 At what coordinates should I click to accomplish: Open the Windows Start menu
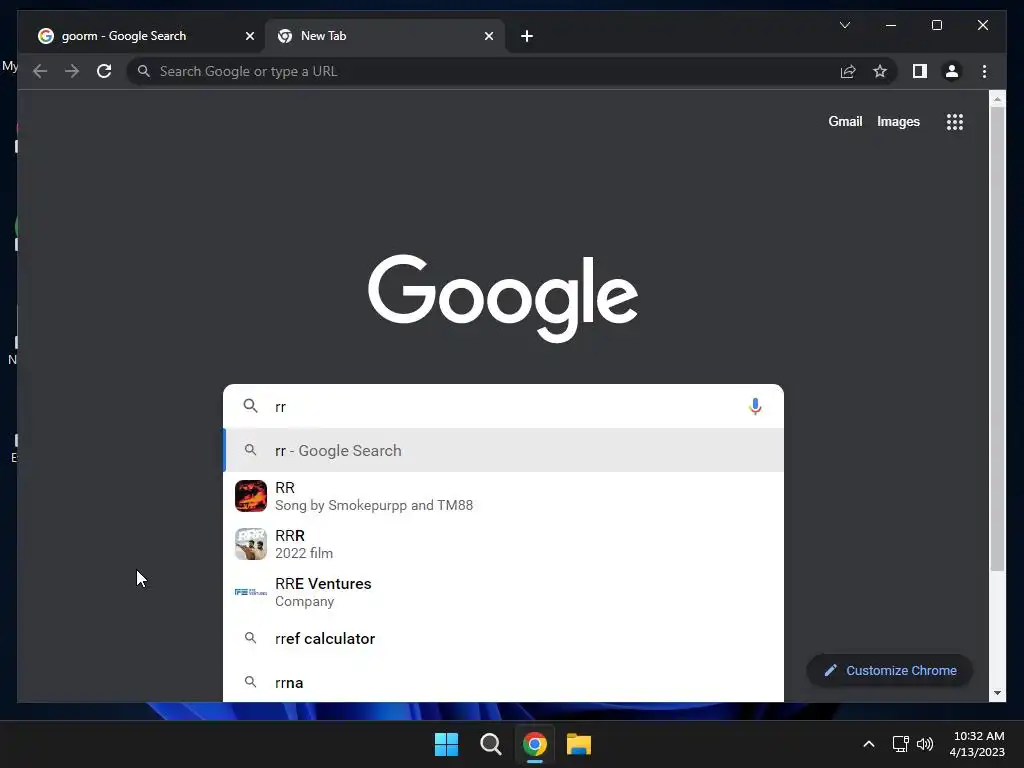(447, 744)
